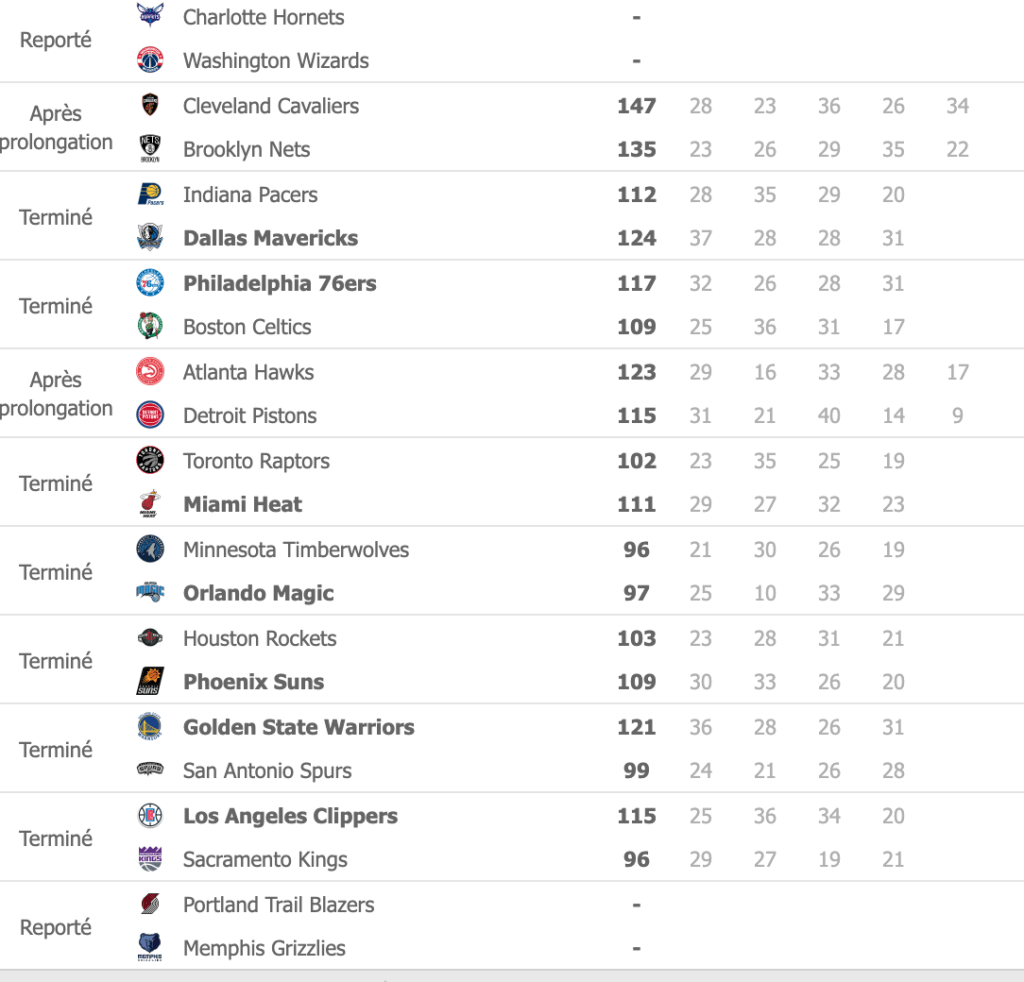Image resolution: width=1024 pixels, height=982 pixels.
Task: Click the Charlotte Hornets team logo
Action: 149,16
